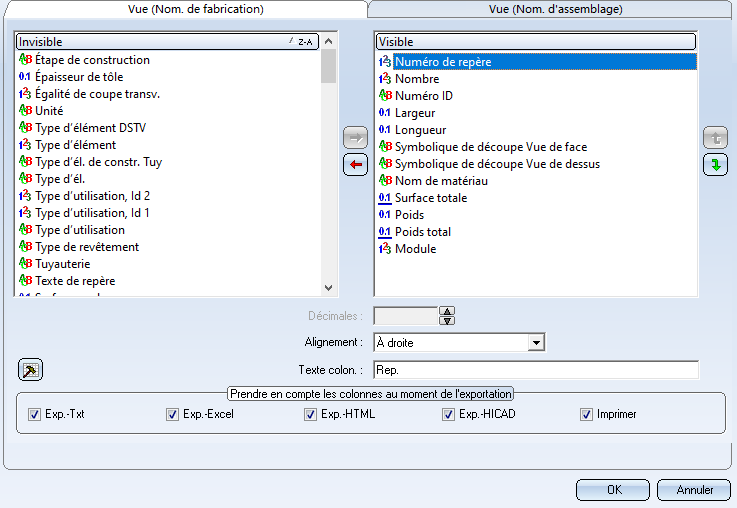Viewport: 737px width, 508px height.
Task: Toggle the Imprimer checkbox
Action: tap(586, 414)
